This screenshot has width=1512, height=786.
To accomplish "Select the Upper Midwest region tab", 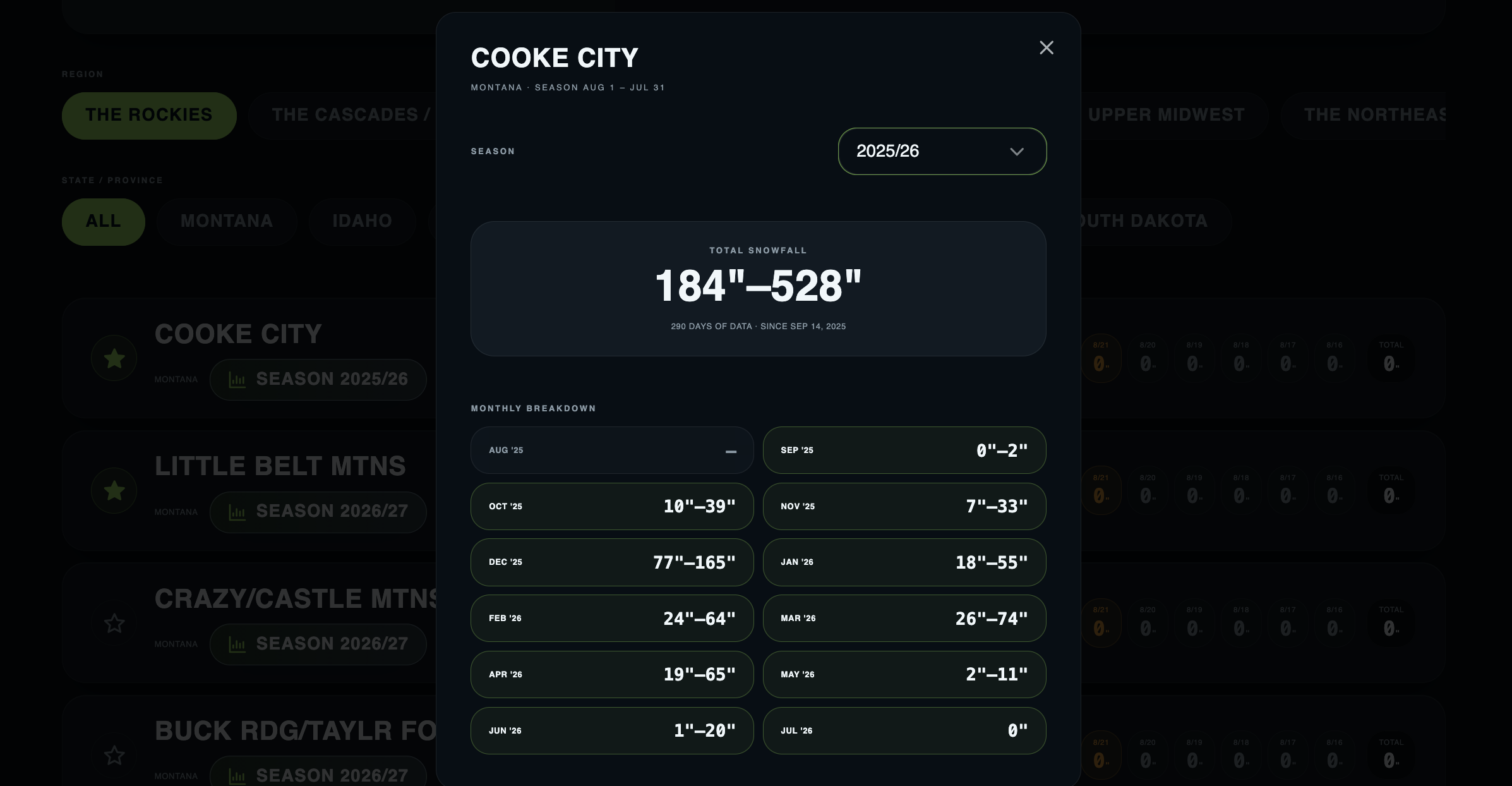I will [x=1166, y=116].
